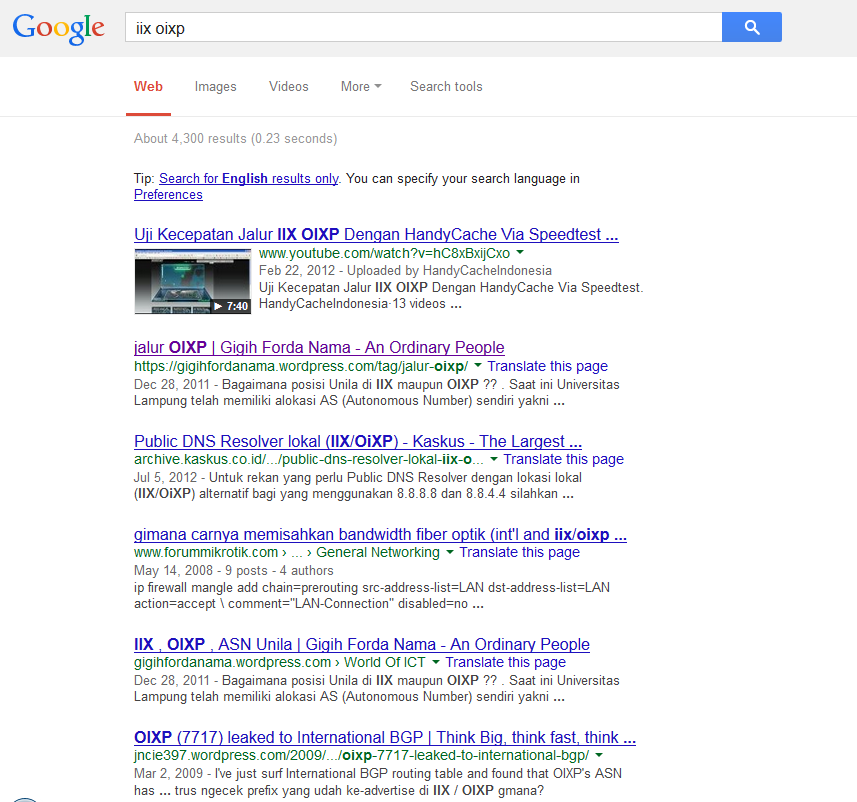Open 'OIXP (7717) leaked to International BGP' result
The image size is (857, 802).
(385, 737)
